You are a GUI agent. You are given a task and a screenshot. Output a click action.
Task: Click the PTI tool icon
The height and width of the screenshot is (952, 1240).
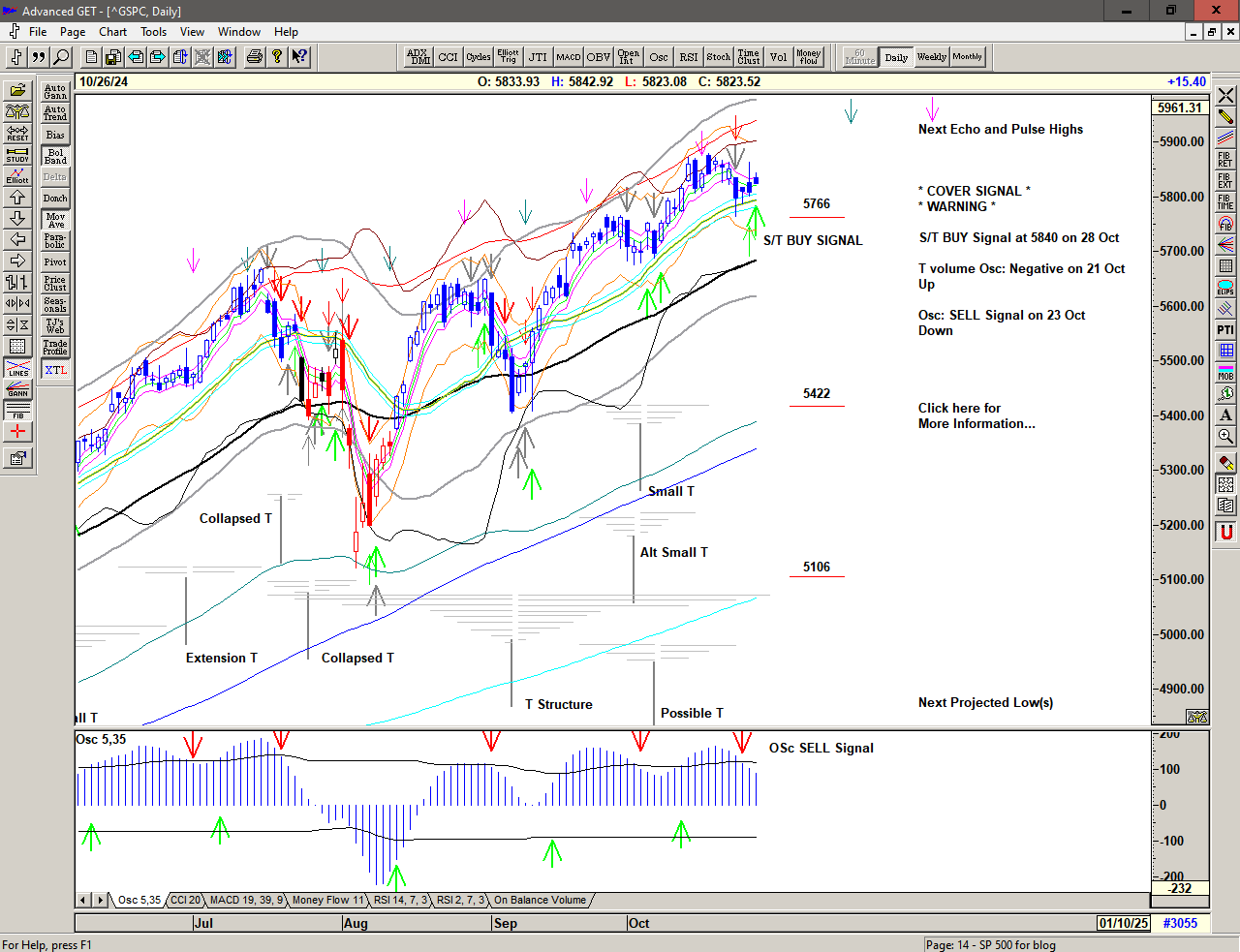pos(1225,330)
